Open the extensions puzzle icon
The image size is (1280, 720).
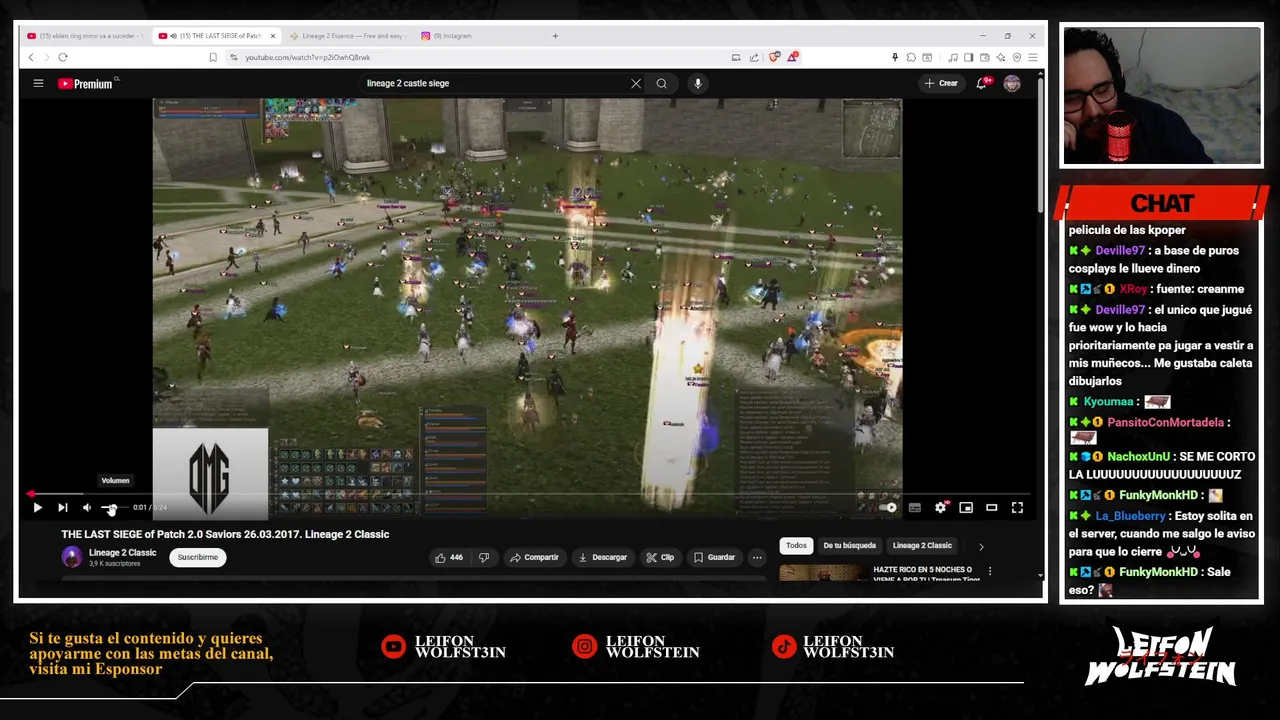(911, 57)
